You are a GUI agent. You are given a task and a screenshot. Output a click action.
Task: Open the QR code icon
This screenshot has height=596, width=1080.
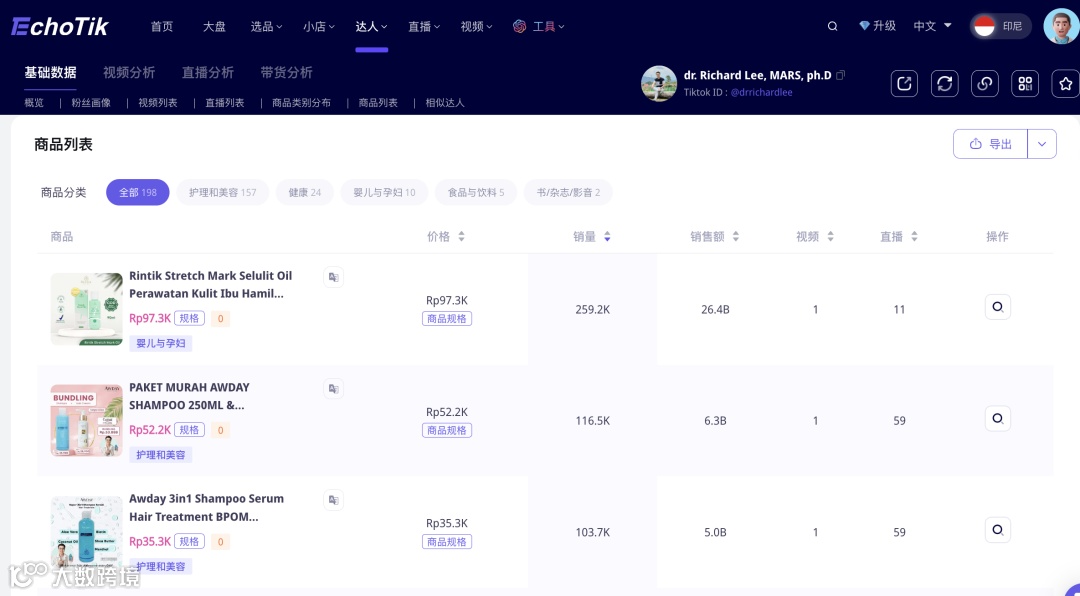(x=1025, y=83)
